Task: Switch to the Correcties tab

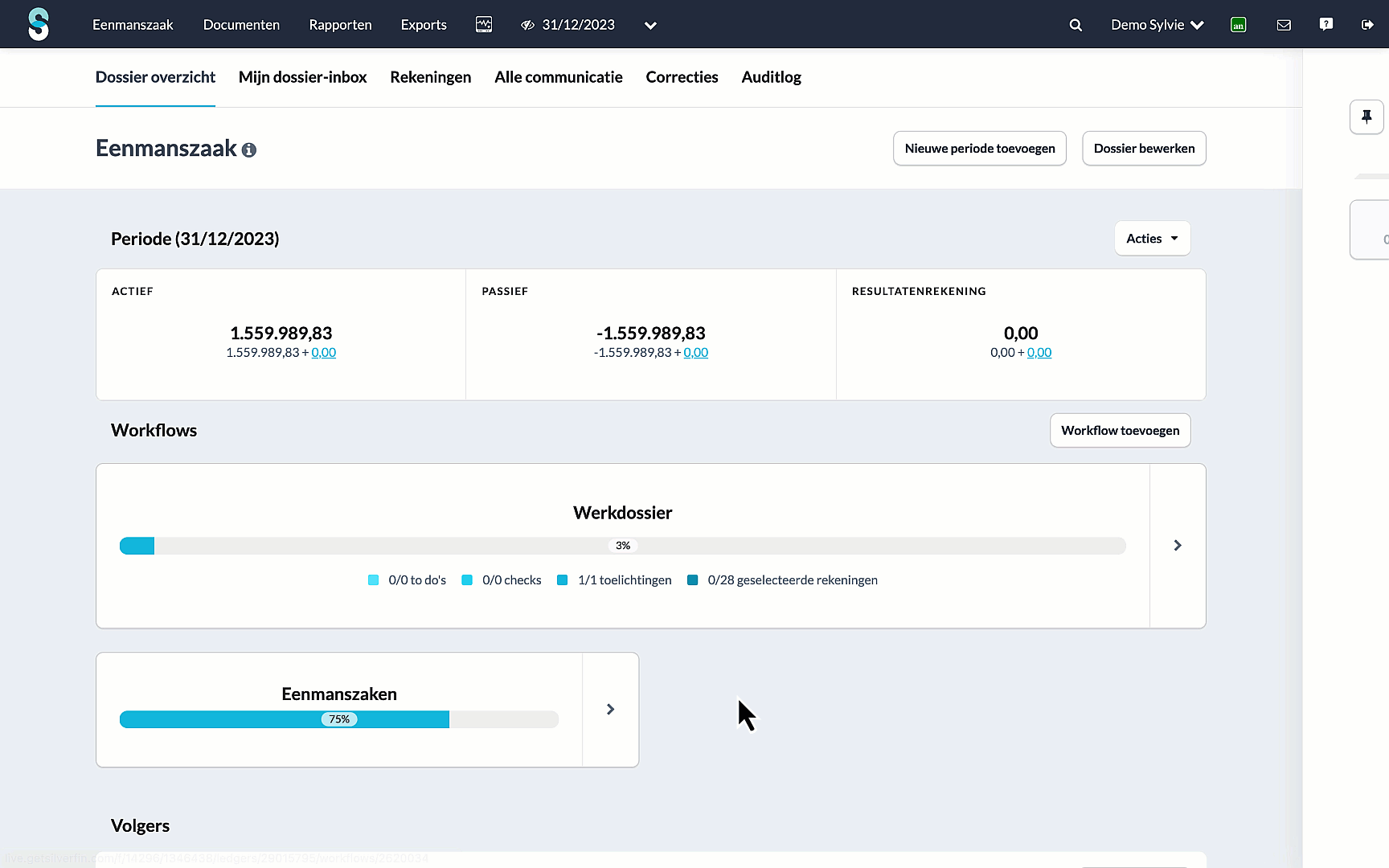Action: click(682, 77)
